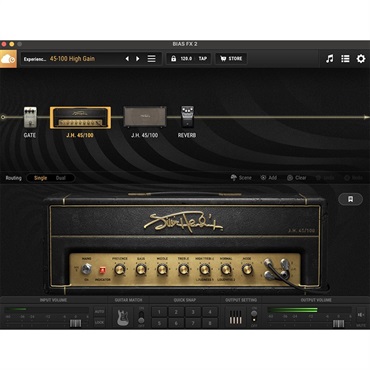Open the list view icon
This screenshot has width=370, height=370.
[x=345, y=59]
